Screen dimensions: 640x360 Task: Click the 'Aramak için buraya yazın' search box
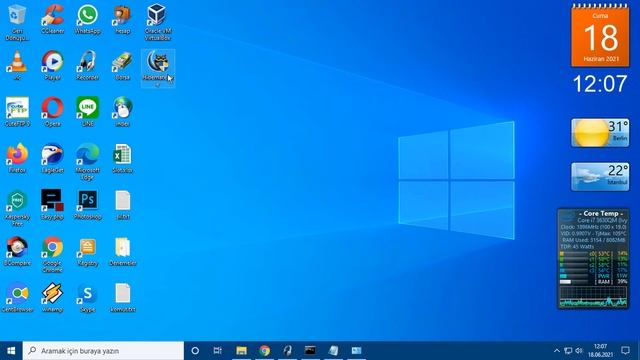point(103,351)
